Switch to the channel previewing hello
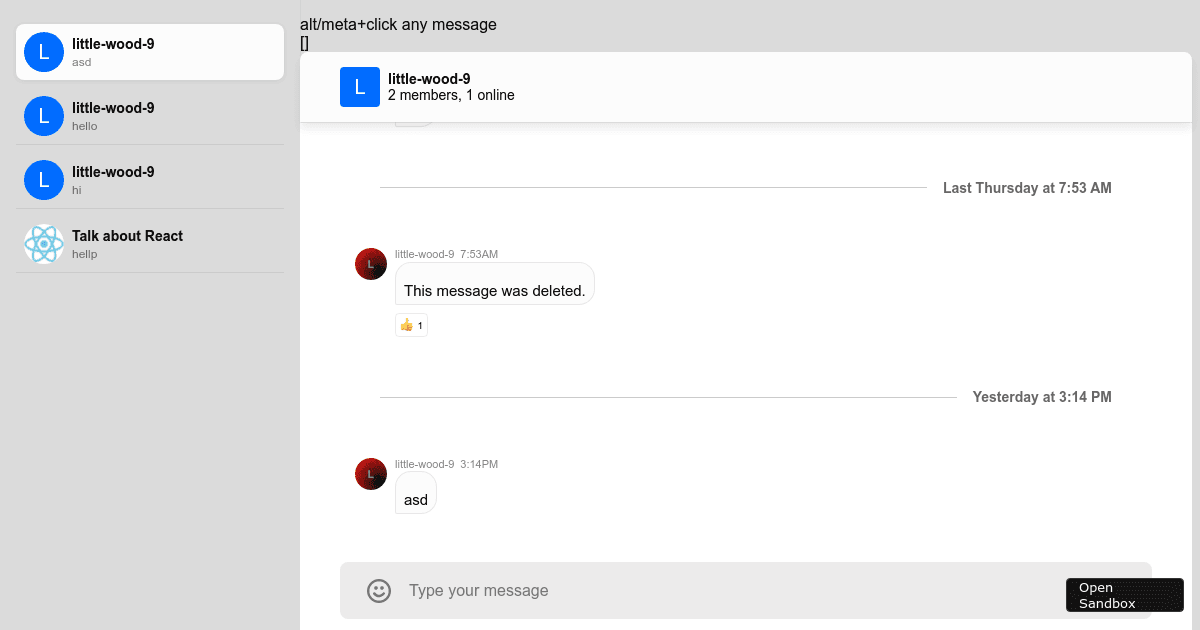This screenshot has width=1200, height=630. coord(150,116)
